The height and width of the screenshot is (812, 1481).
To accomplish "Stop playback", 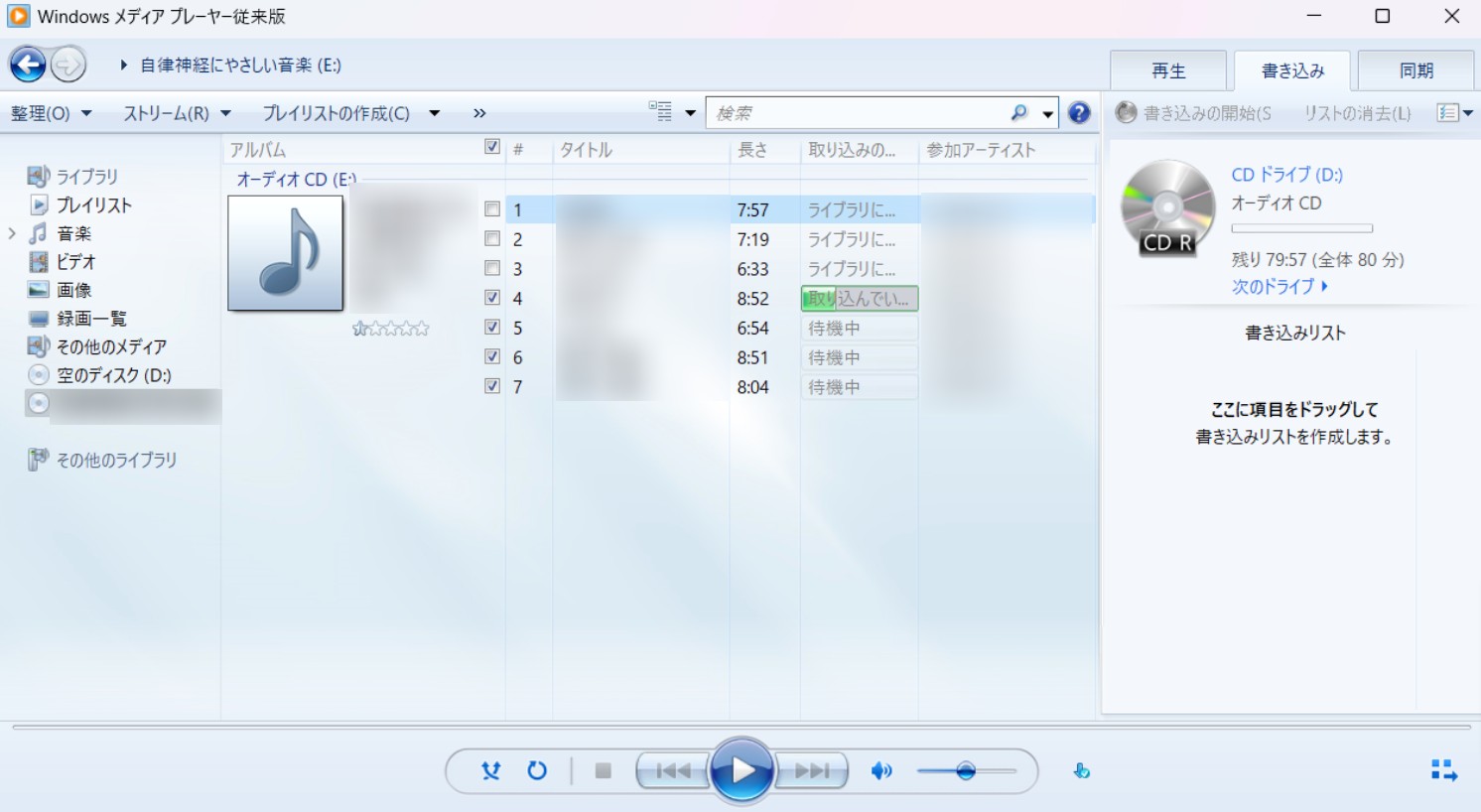I will [603, 770].
